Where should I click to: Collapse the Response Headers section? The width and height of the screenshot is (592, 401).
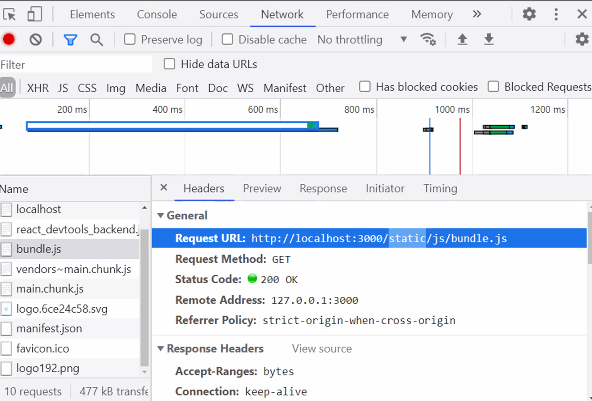pyautogui.click(x=160, y=349)
